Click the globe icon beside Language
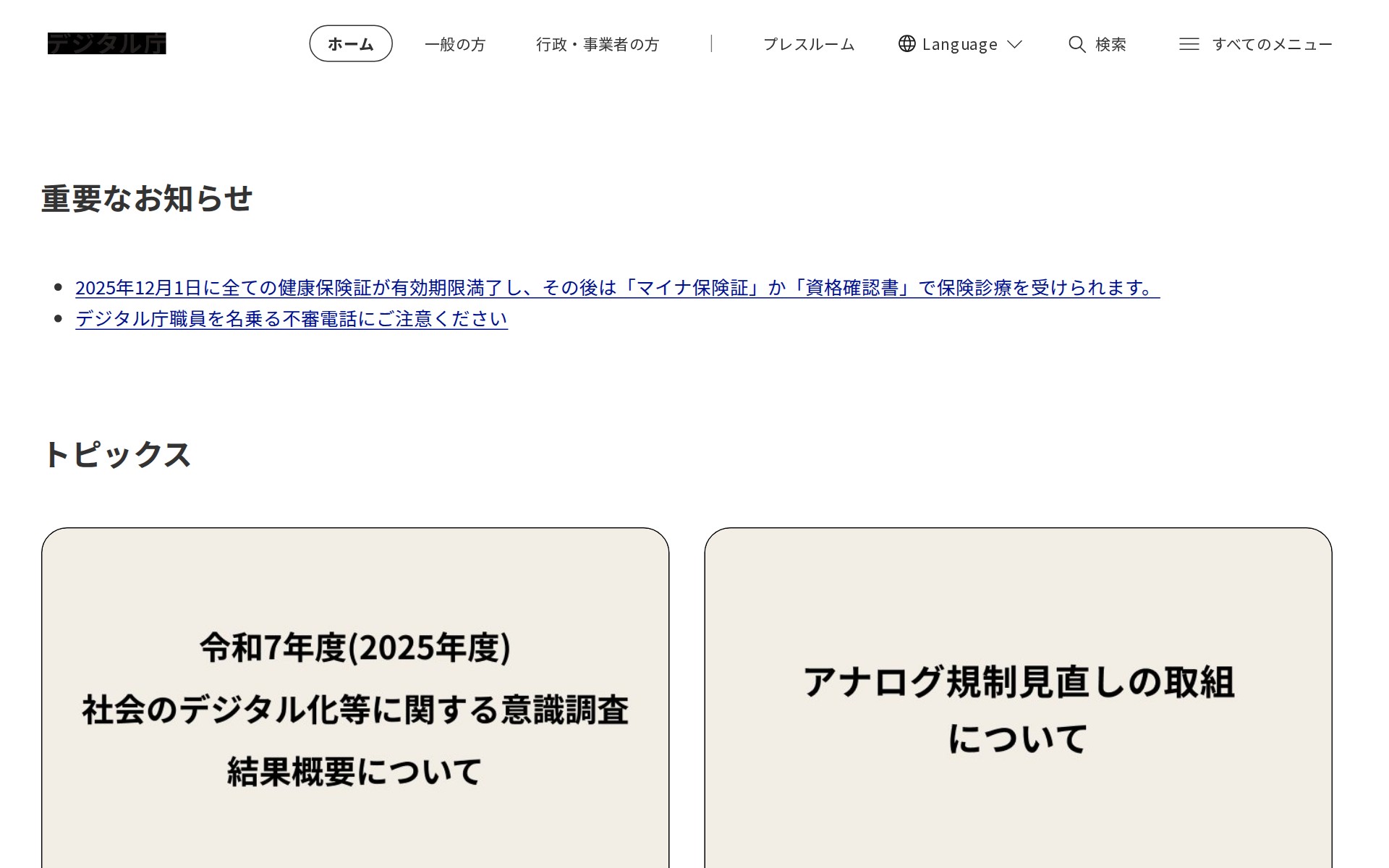This screenshot has height=868, width=1389. click(x=906, y=43)
